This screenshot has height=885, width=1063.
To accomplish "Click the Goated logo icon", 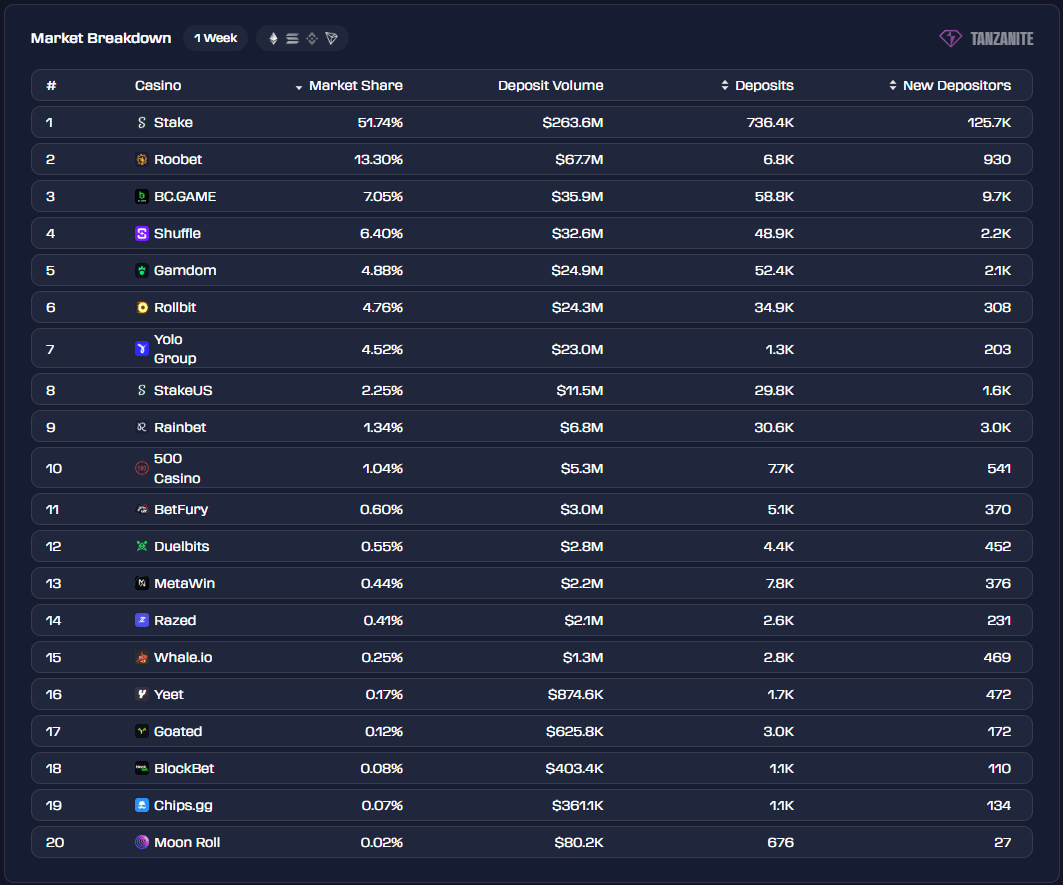I will pos(142,731).
